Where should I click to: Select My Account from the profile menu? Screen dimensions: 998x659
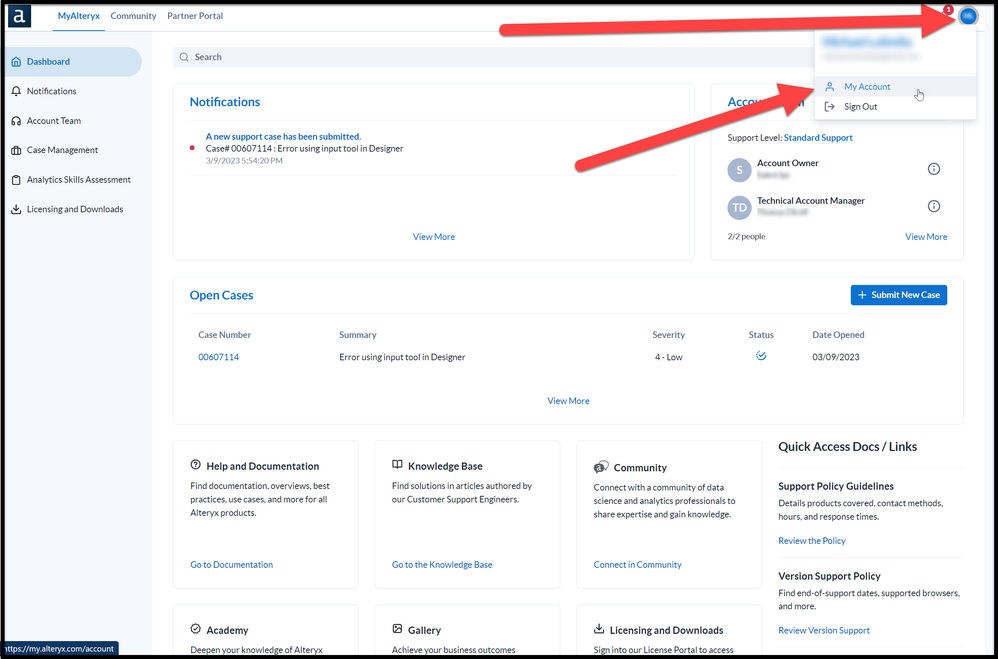tap(895, 87)
